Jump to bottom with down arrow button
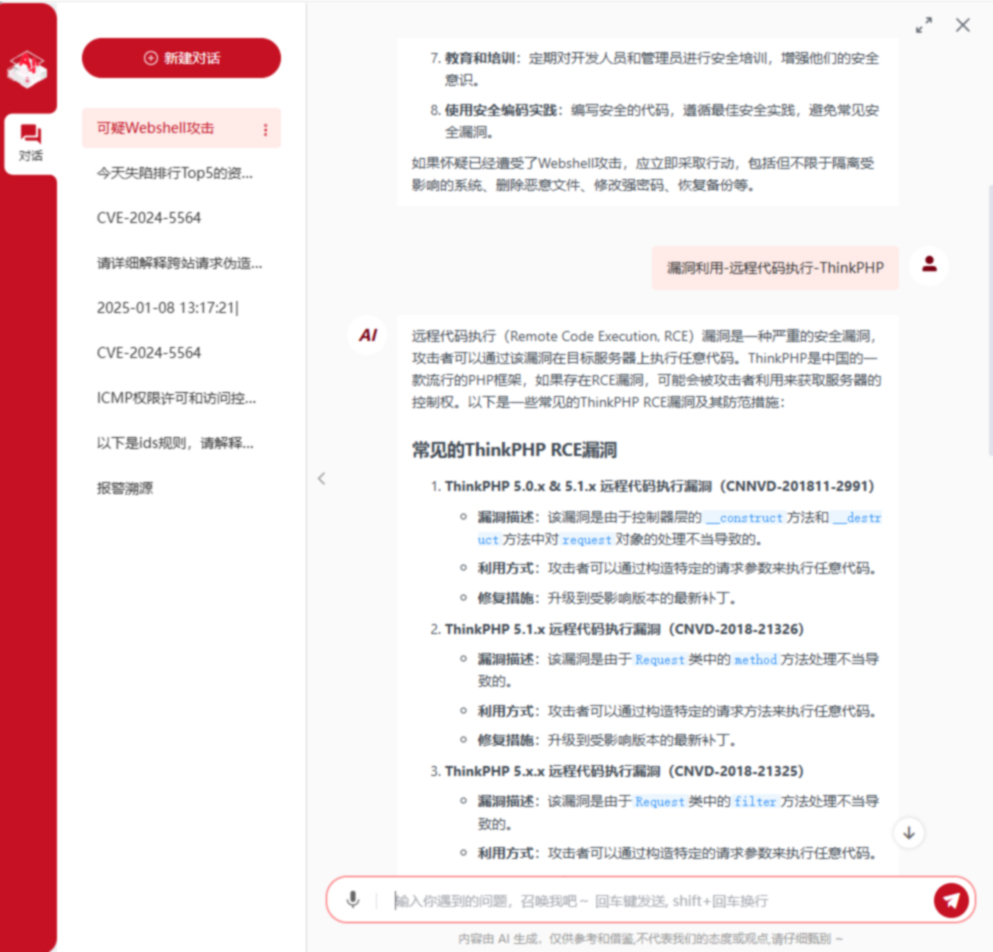Screen dimensions: 993x952 908,832
